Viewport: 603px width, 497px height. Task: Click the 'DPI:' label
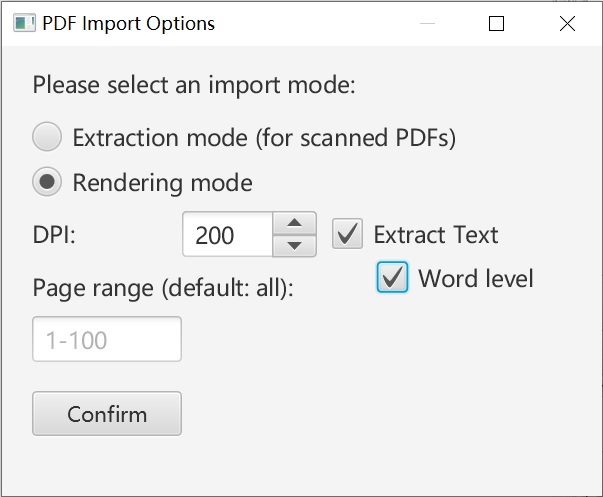54,234
